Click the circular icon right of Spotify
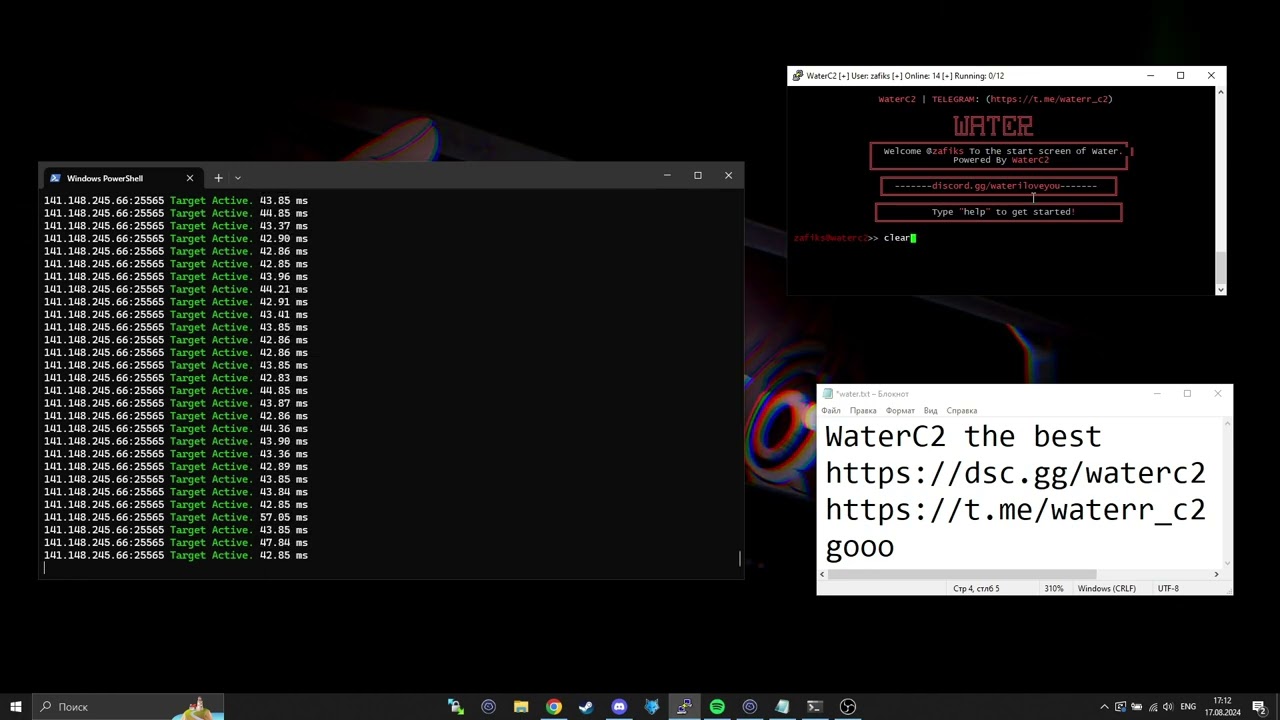The width and height of the screenshot is (1280, 720). (750, 706)
